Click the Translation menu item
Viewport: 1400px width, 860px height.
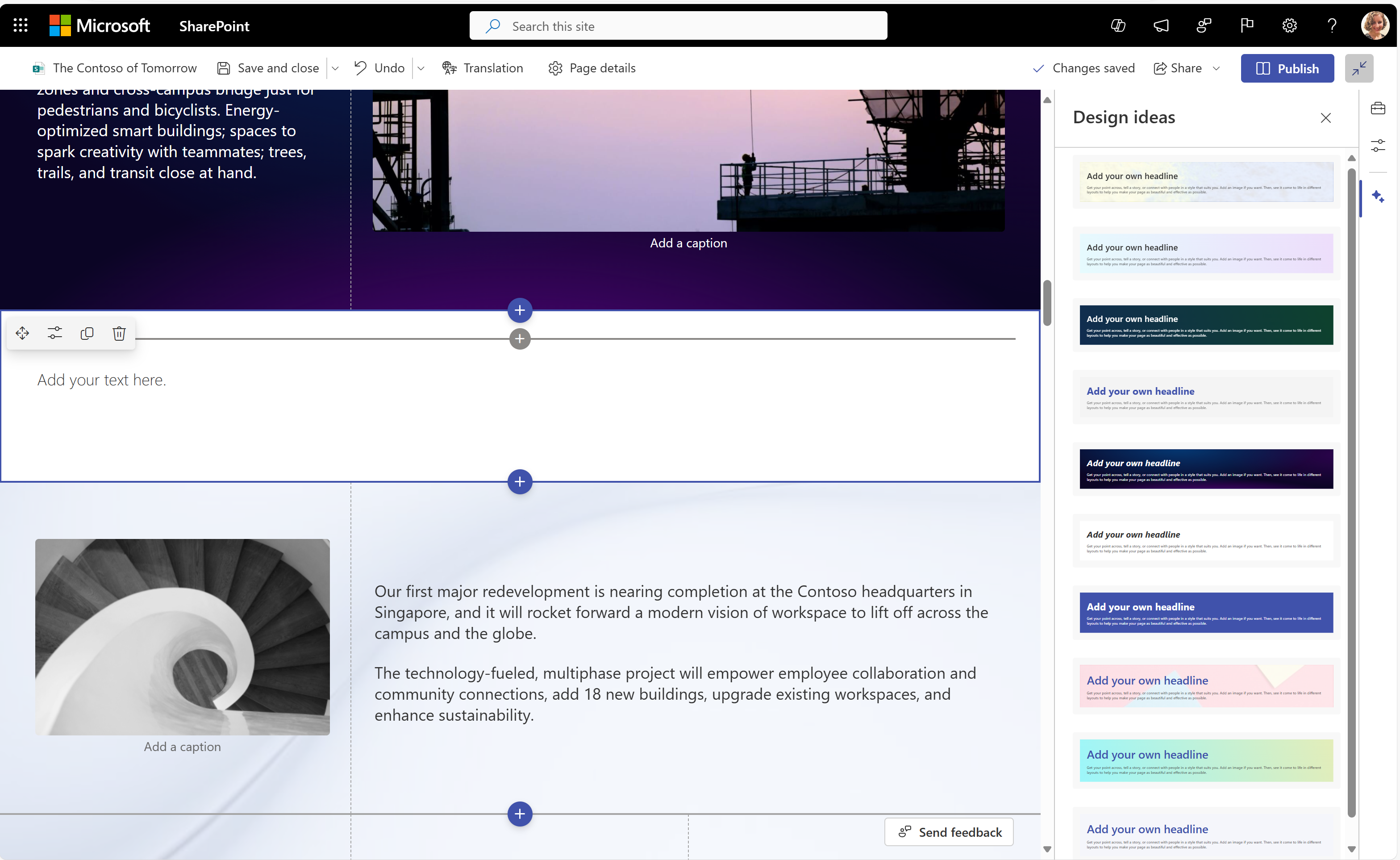pyautogui.click(x=493, y=67)
